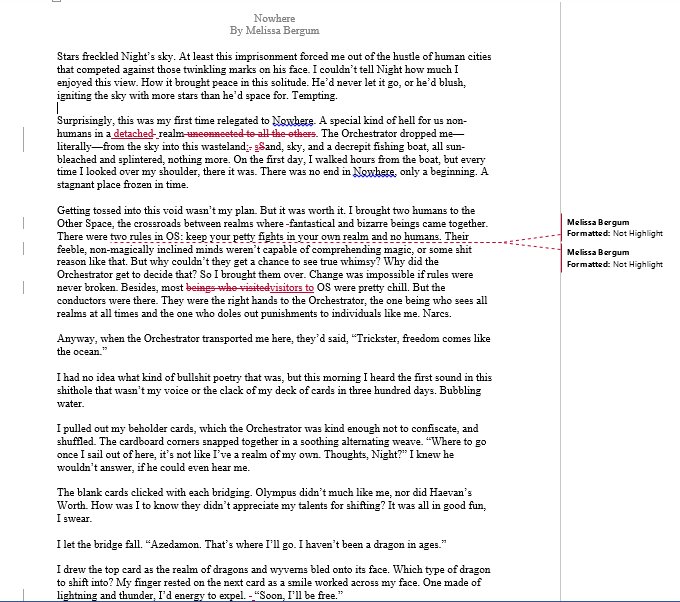Select the second "Formatted: Not Highlight" revision balloon

[x=615, y=258]
